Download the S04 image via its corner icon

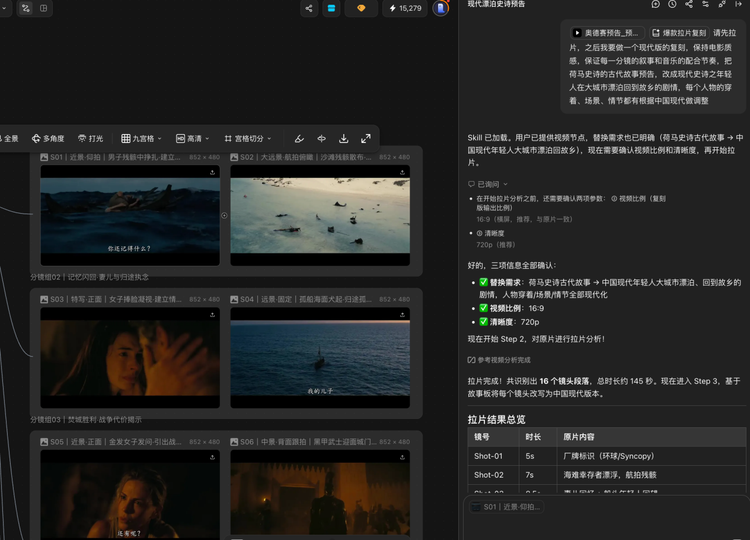pos(402,315)
